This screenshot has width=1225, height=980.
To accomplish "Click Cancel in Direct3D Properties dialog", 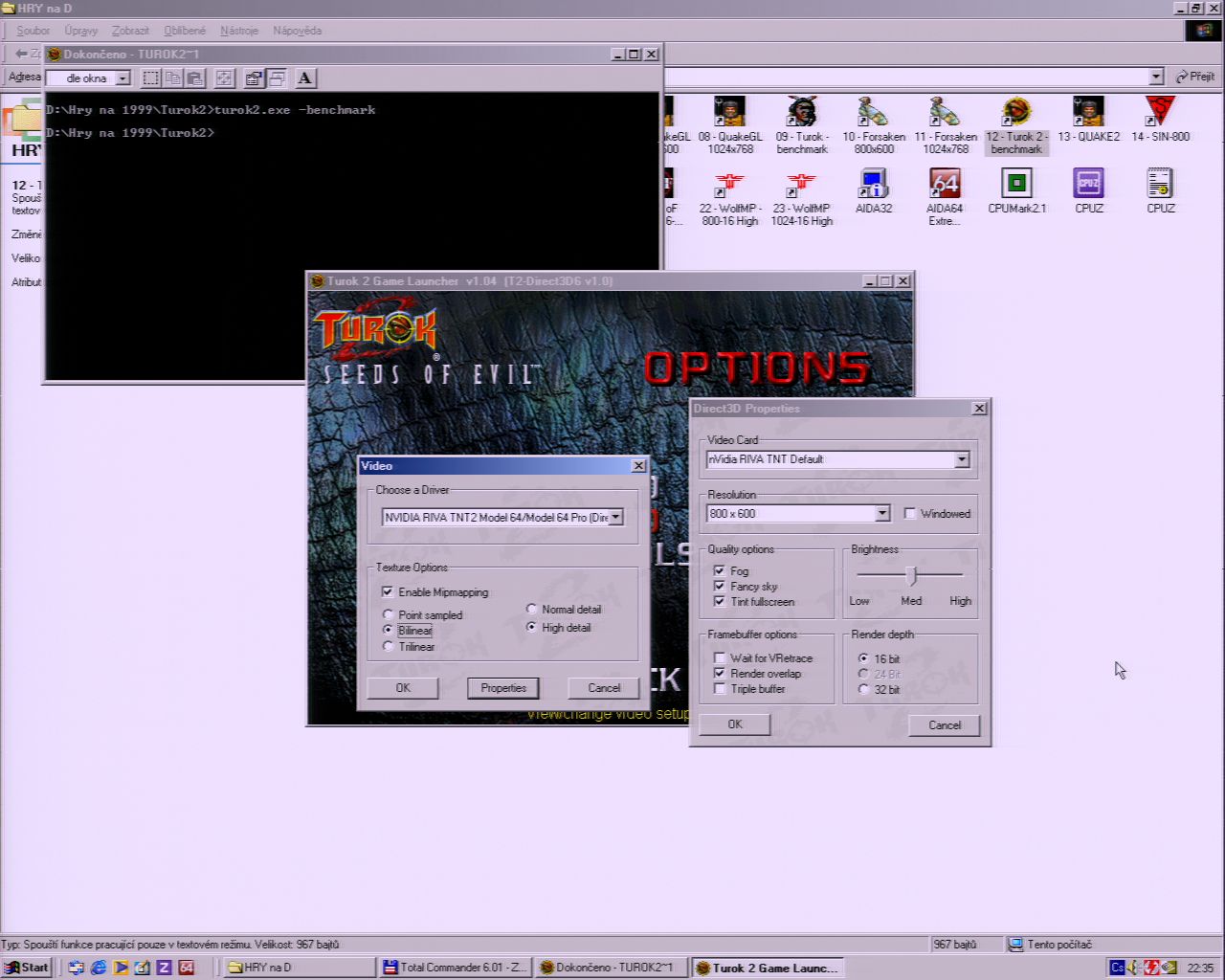I will (x=945, y=724).
